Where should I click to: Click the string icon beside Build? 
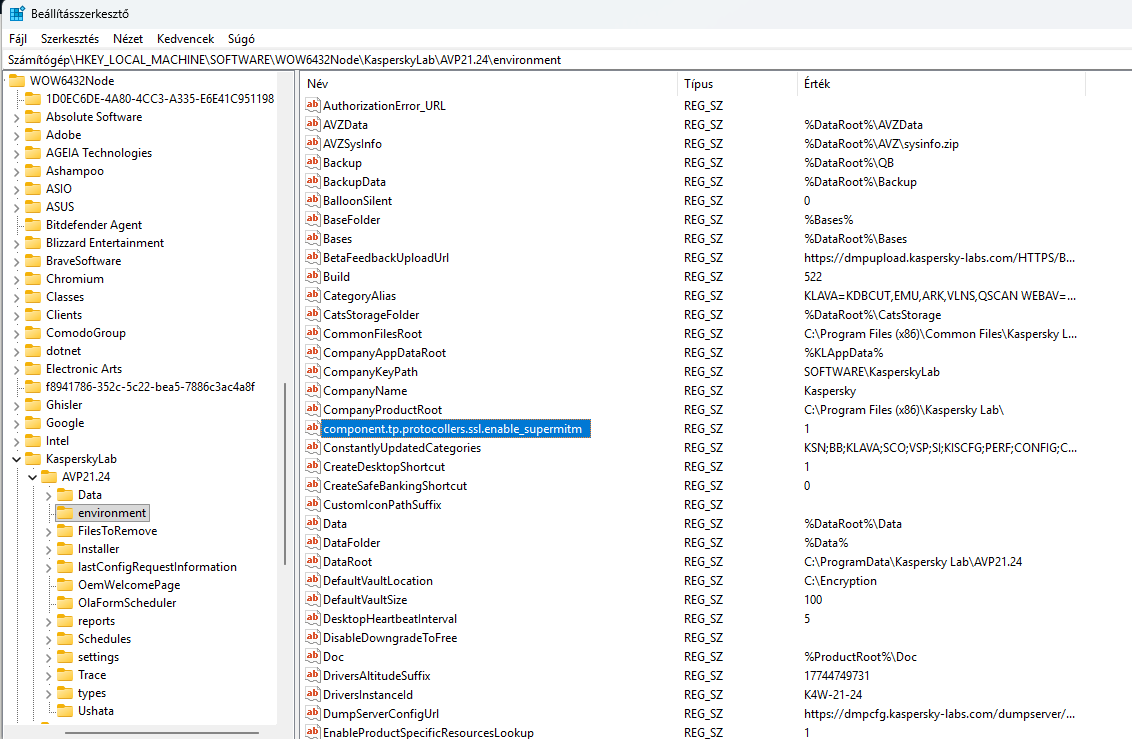[313, 276]
